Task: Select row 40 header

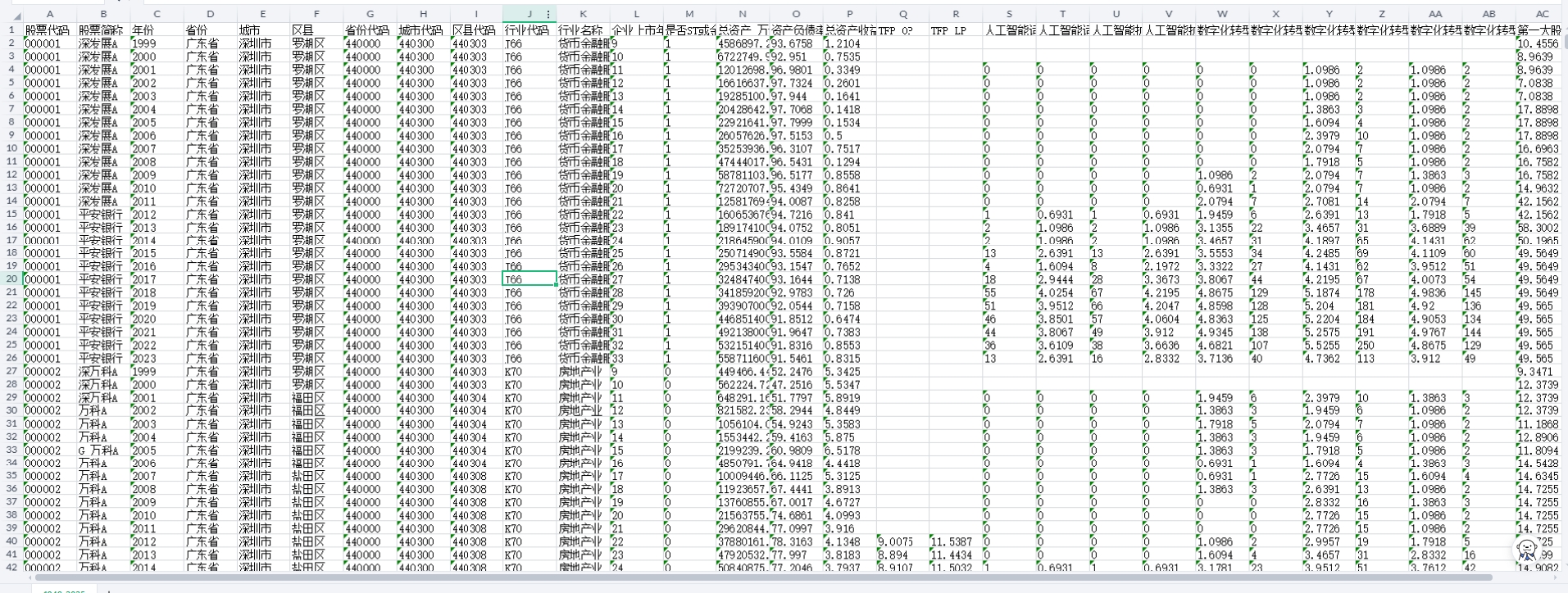Action: pos(11,541)
